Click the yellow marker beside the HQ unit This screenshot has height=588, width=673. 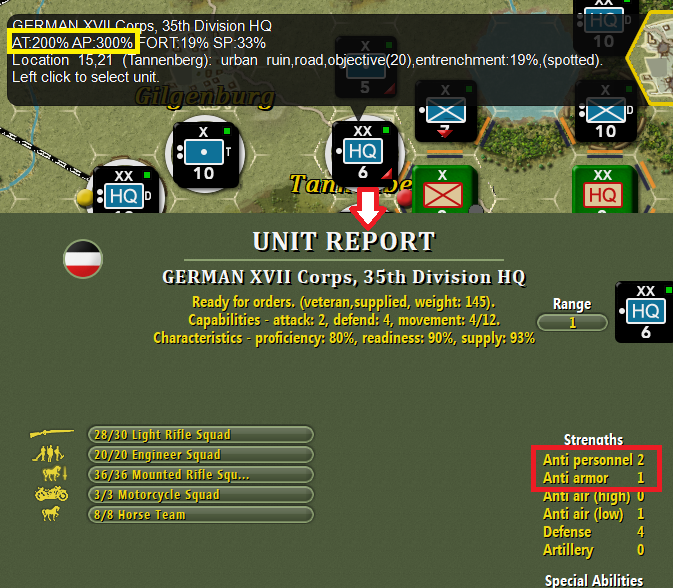(85, 197)
